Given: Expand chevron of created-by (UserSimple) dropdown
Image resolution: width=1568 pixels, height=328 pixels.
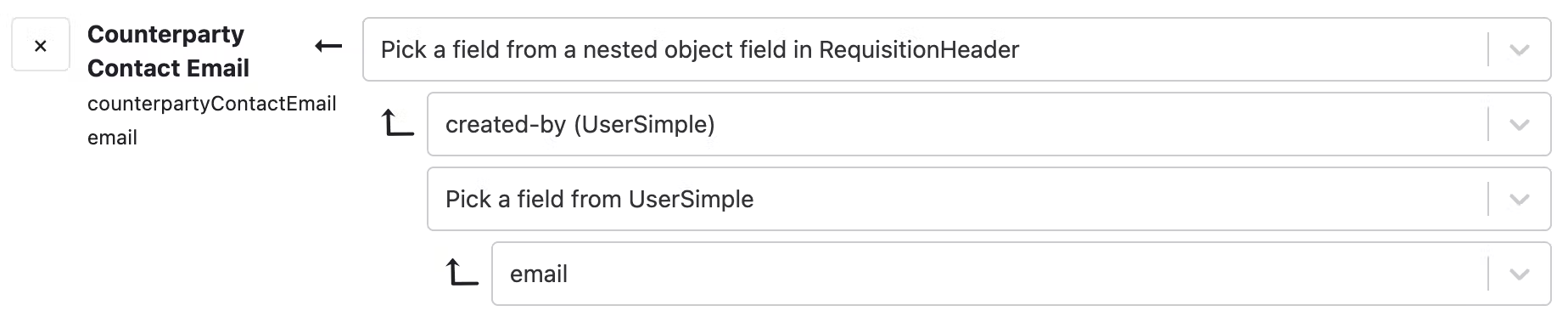Looking at the screenshot, I should tap(1519, 125).
